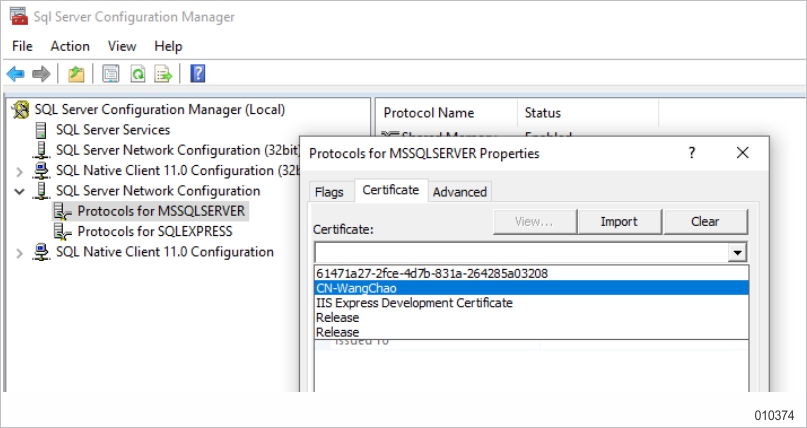Image resolution: width=807 pixels, height=428 pixels.
Task: Collapse the SQL Server Network Configuration node
Action: (19, 191)
